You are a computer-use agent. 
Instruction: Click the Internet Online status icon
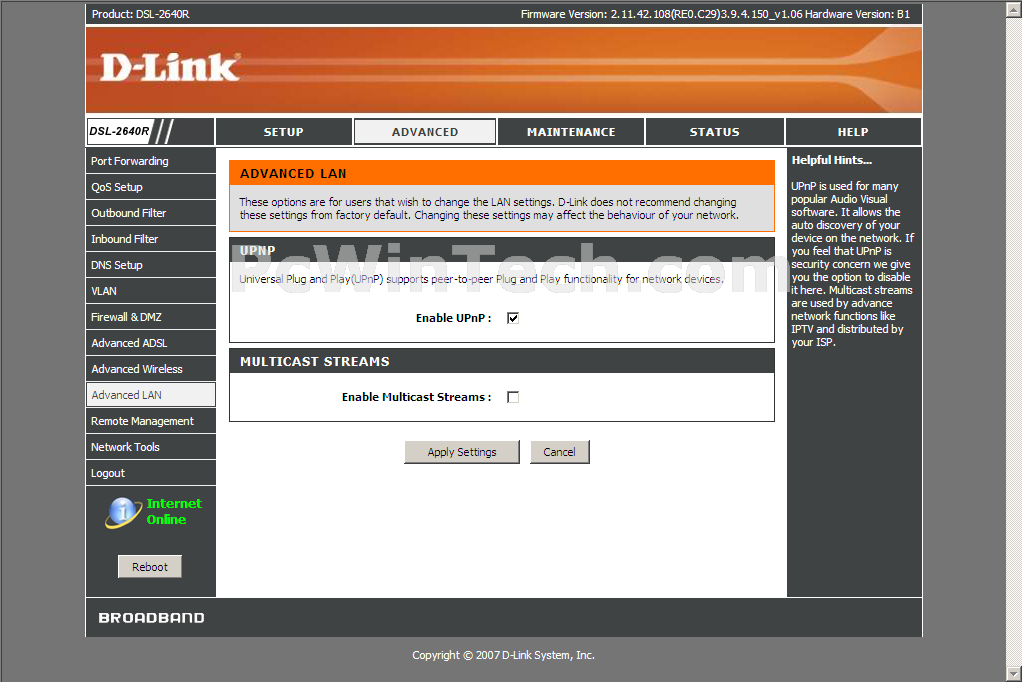123,512
